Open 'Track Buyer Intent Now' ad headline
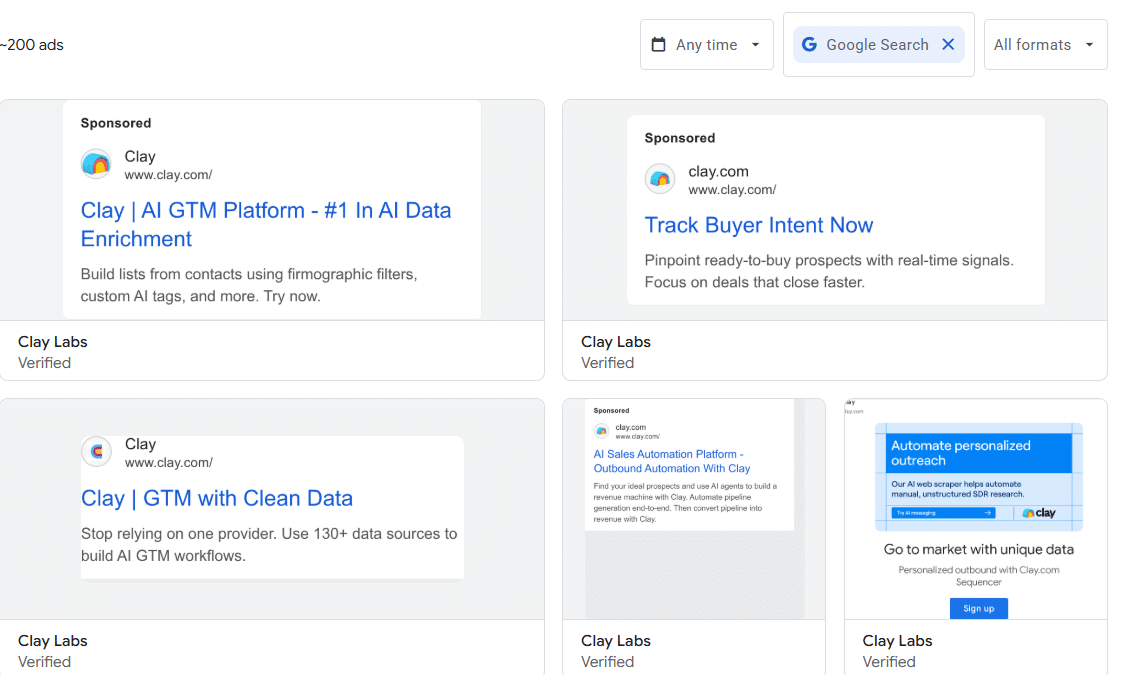The image size is (1130, 675). 758,225
